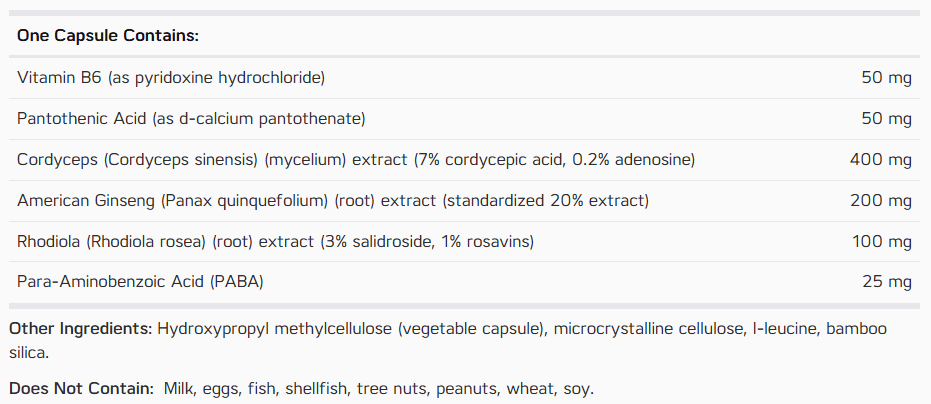Click the 100 mg Rhodiola amount
Viewport: 931px width, 404px height.
(881, 242)
